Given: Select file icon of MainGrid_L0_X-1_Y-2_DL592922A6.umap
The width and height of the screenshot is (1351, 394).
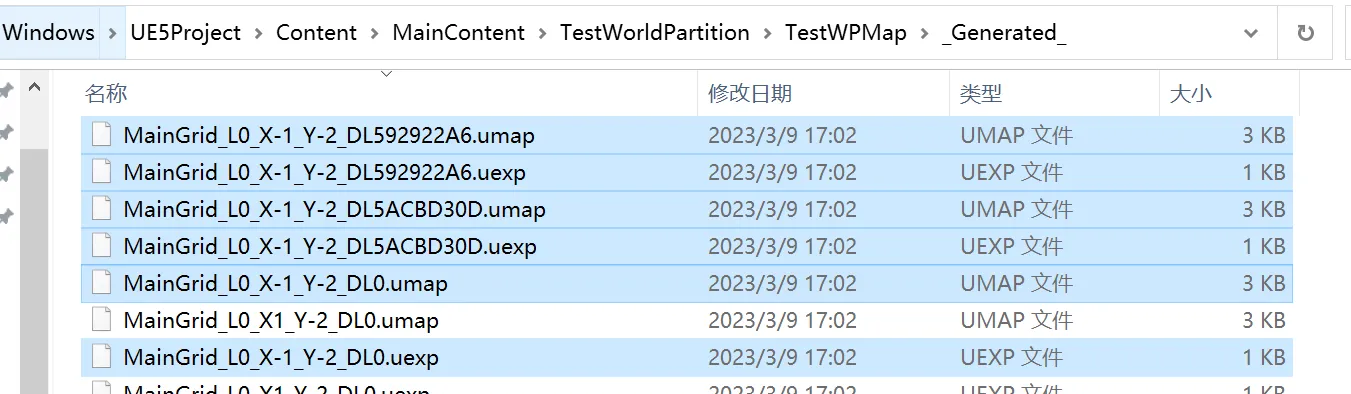Looking at the screenshot, I should point(101,135).
